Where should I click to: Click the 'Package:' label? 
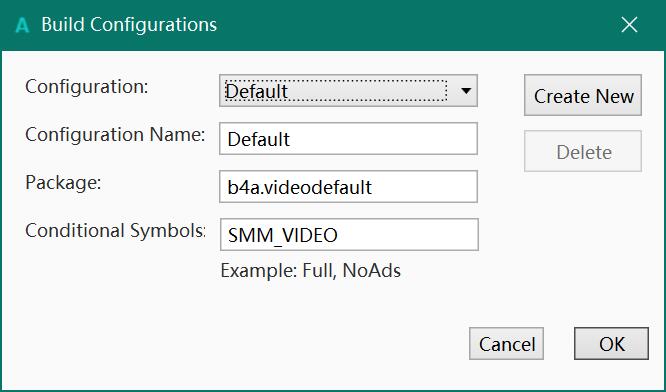[x=63, y=183]
